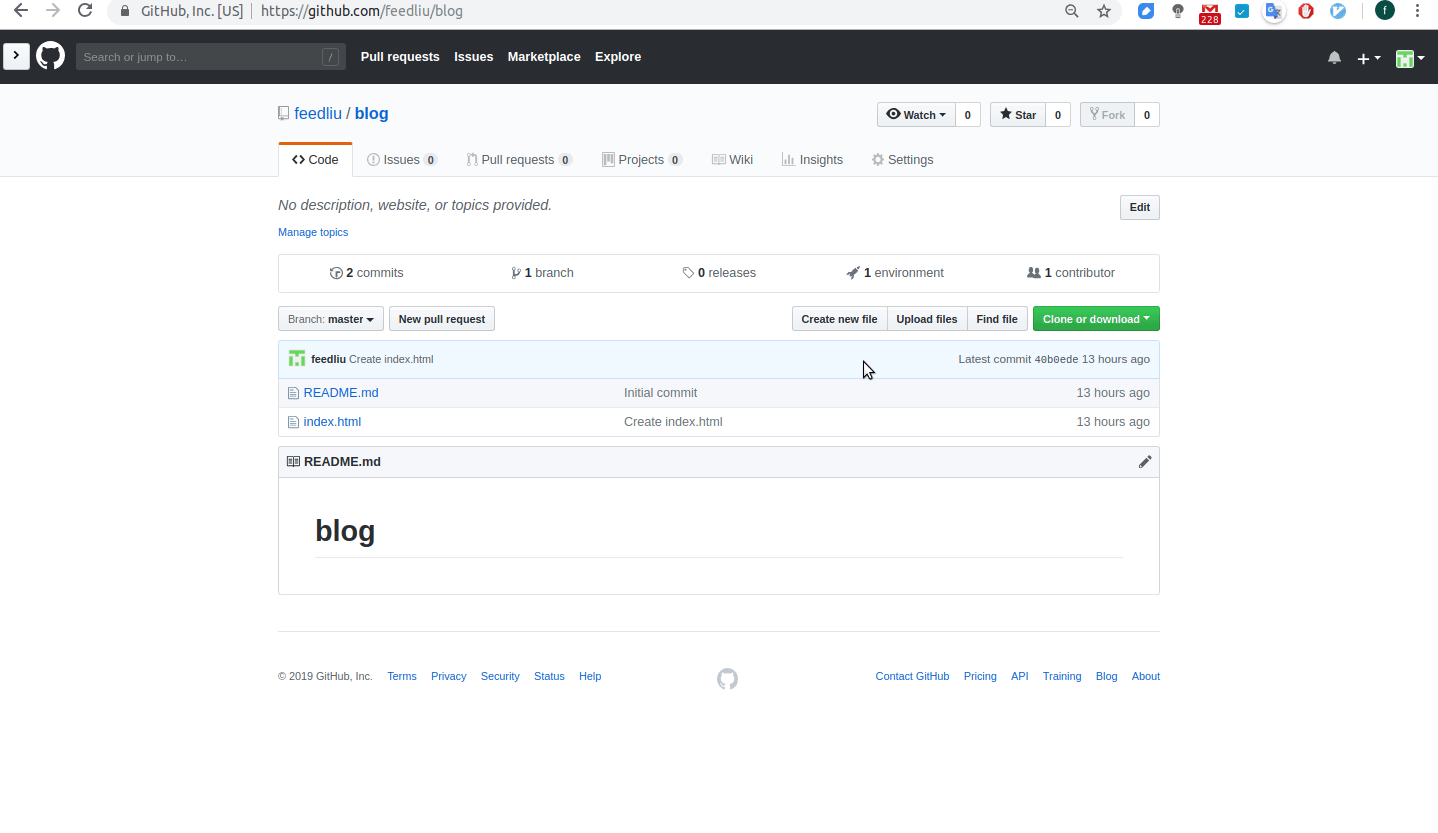The image size is (1438, 833).
Task: Star the repository
Action: [1018, 115]
